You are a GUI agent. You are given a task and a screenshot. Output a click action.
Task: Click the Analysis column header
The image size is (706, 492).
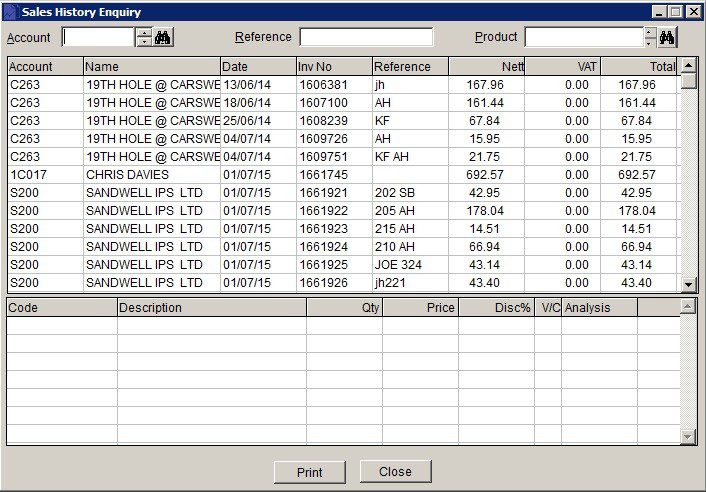click(x=599, y=308)
